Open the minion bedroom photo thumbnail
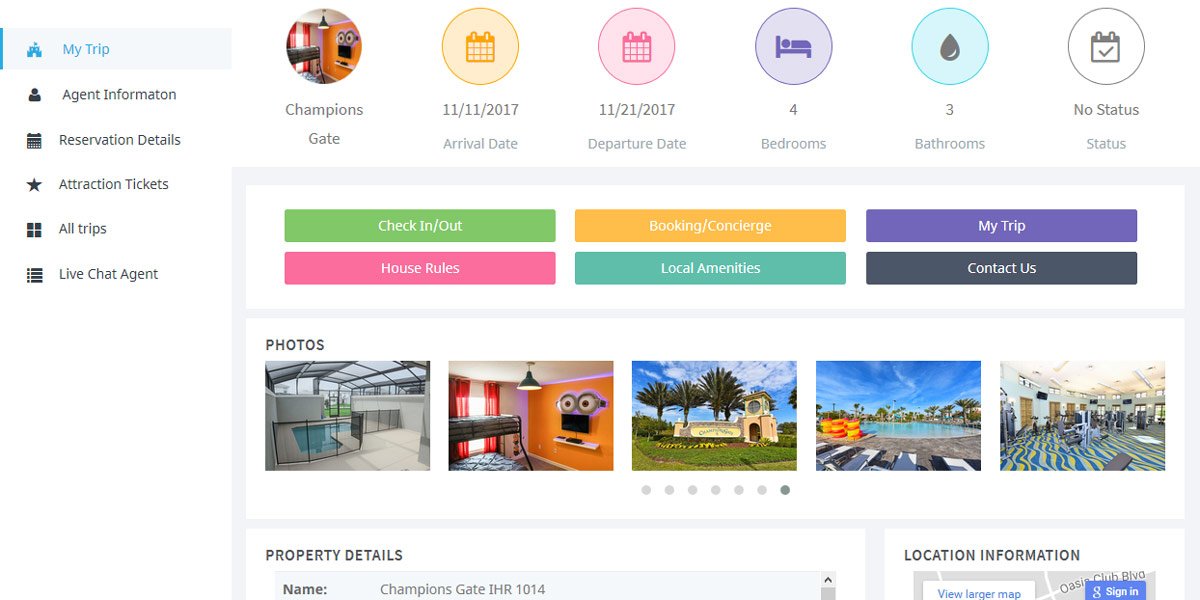Screen dimensions: 1200x600 (x=531, y=416)
